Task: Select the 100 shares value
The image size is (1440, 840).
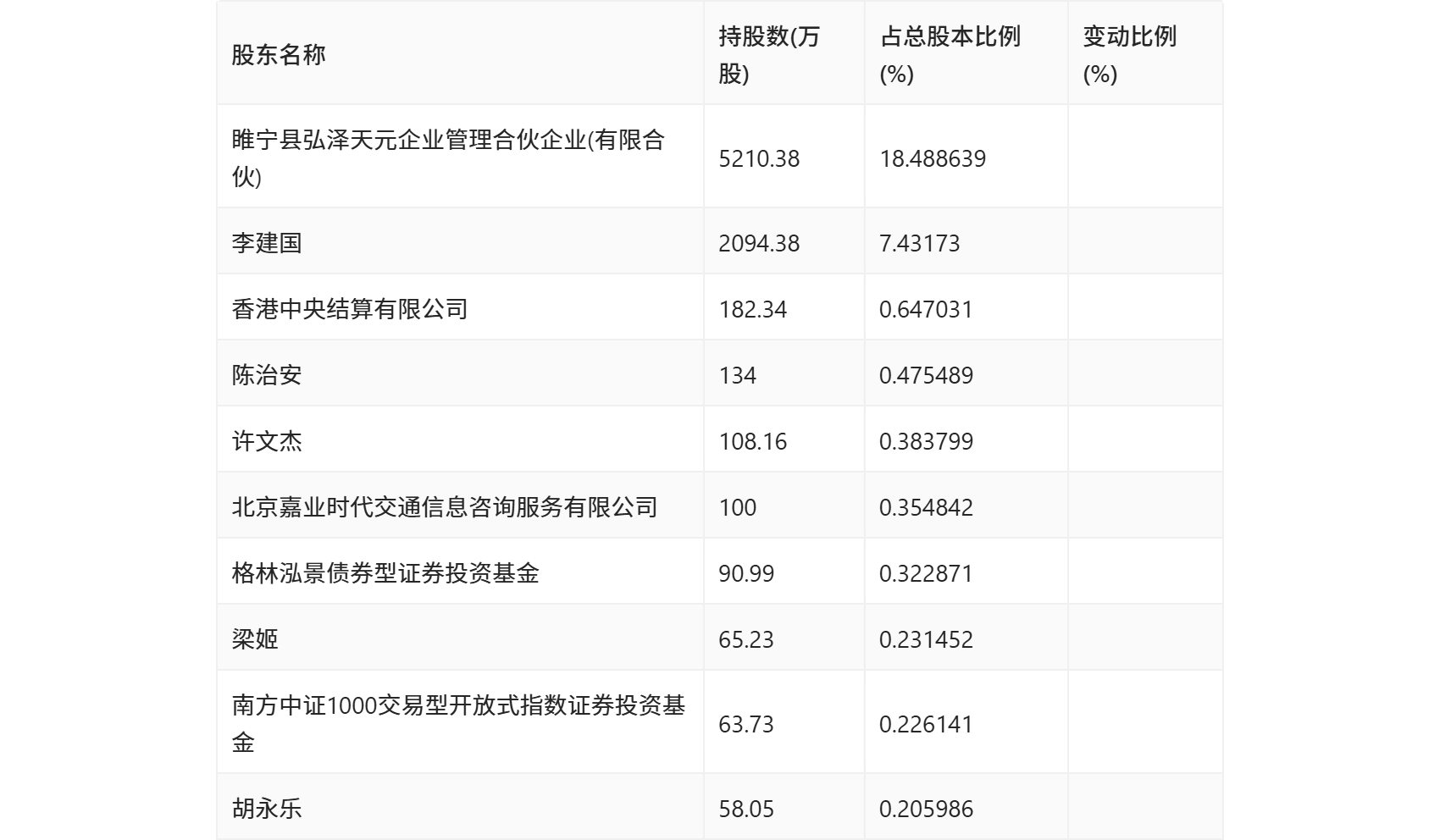Action: point(738,507)
